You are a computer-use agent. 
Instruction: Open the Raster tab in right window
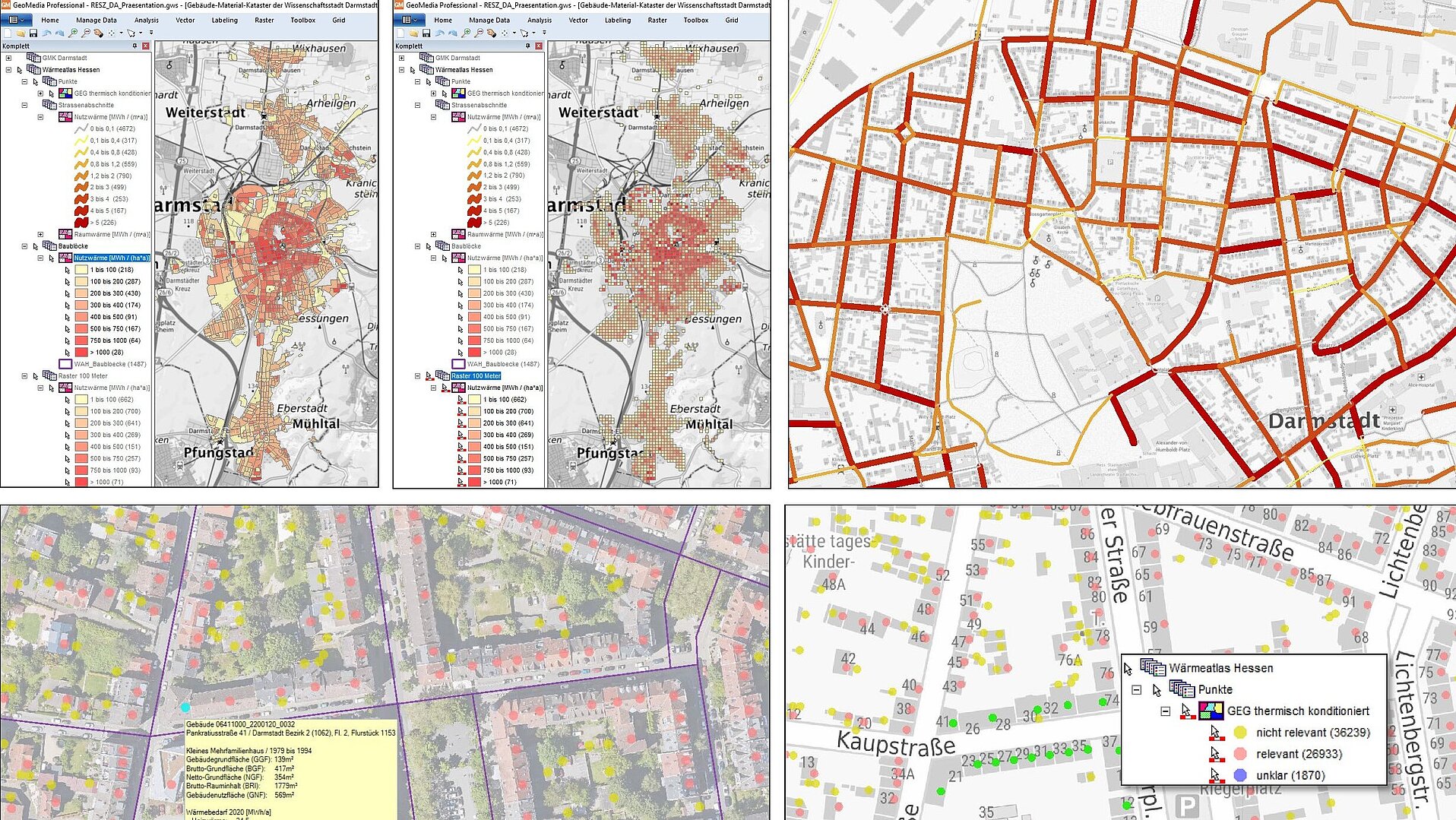point(657,21)
